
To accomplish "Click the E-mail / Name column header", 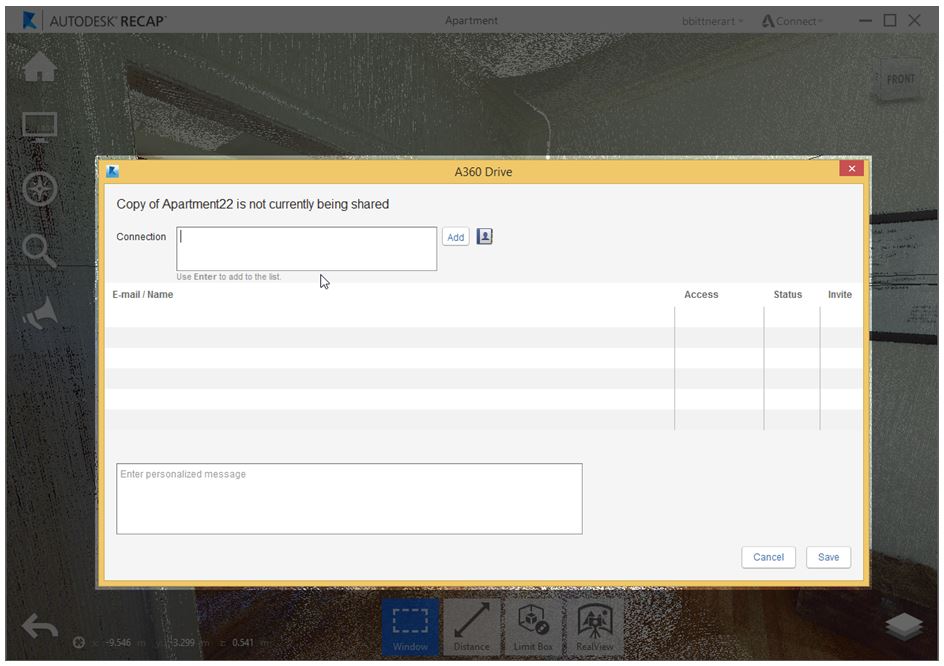I will pos(143,294).
